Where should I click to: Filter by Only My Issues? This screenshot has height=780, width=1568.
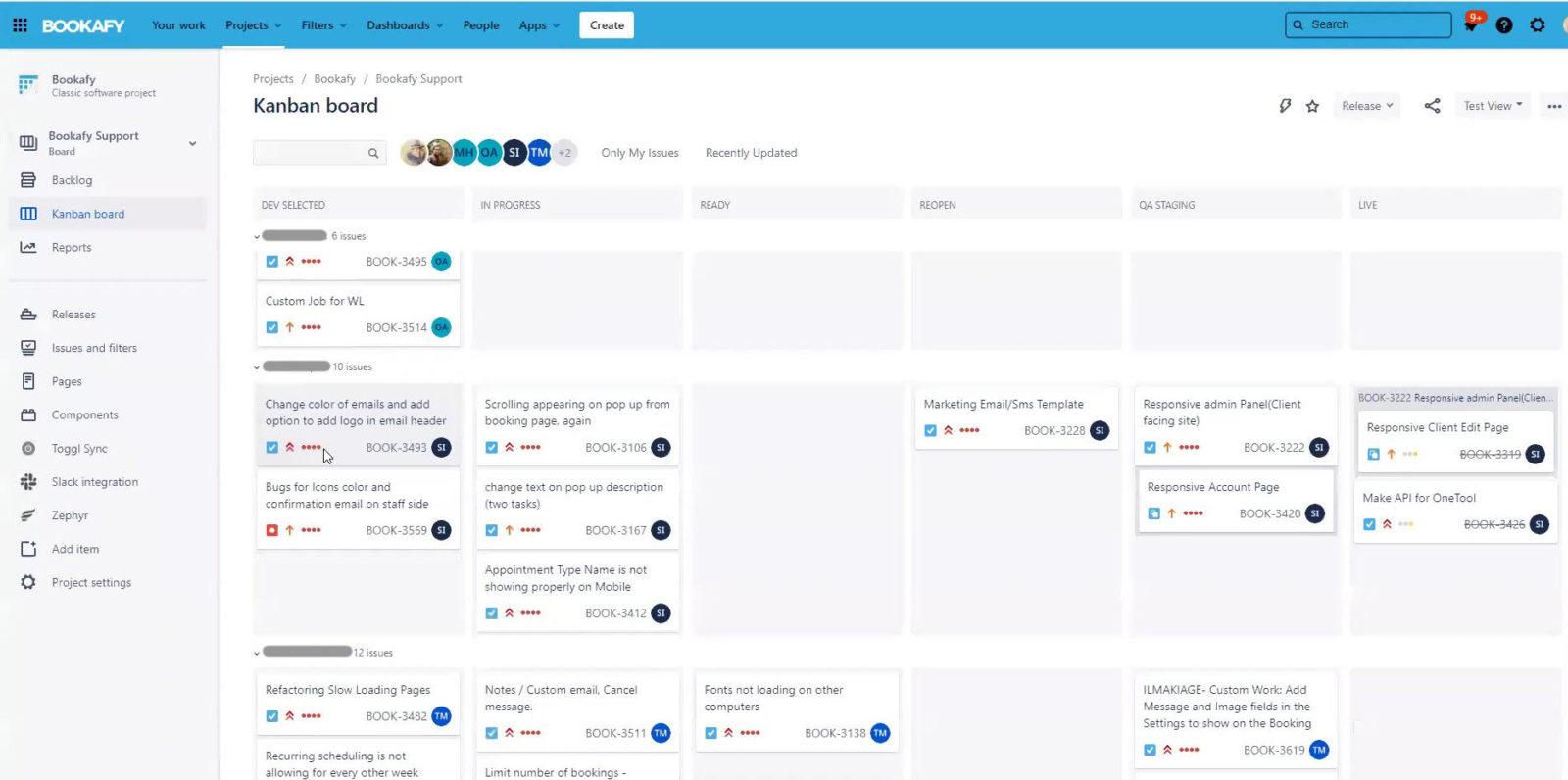click(x=640, y=153)
